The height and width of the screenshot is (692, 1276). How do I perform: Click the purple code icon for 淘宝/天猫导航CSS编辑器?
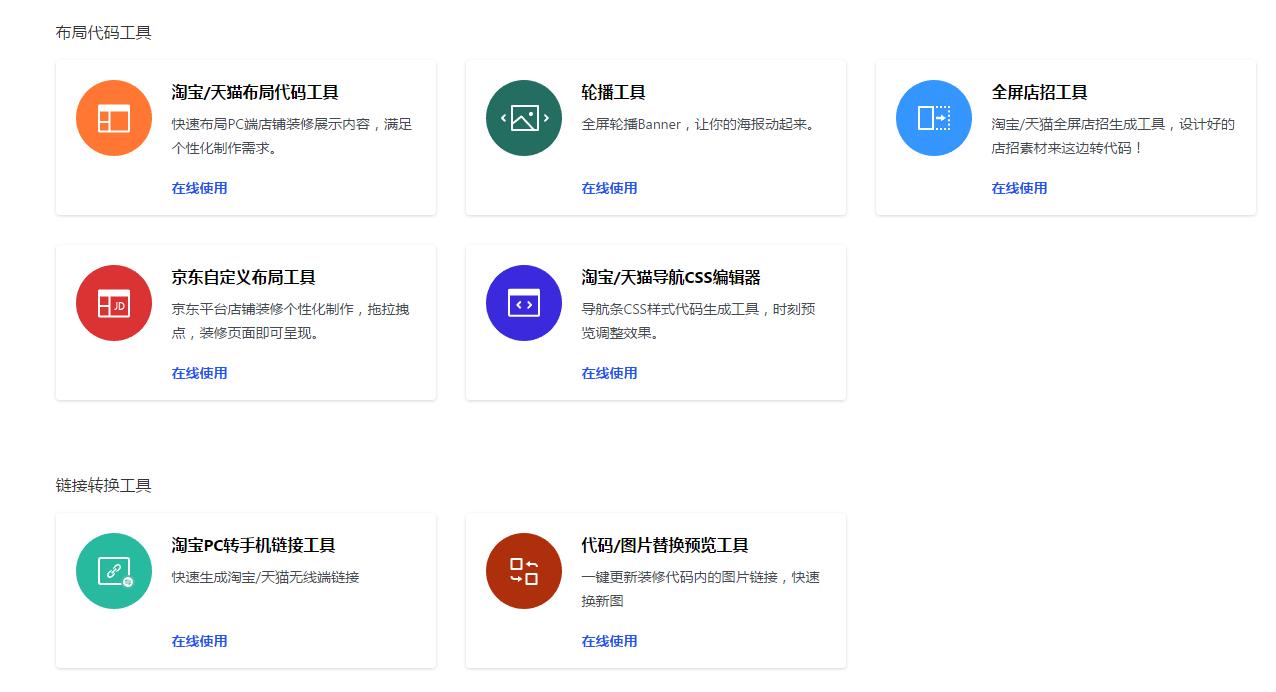(523, 303)
